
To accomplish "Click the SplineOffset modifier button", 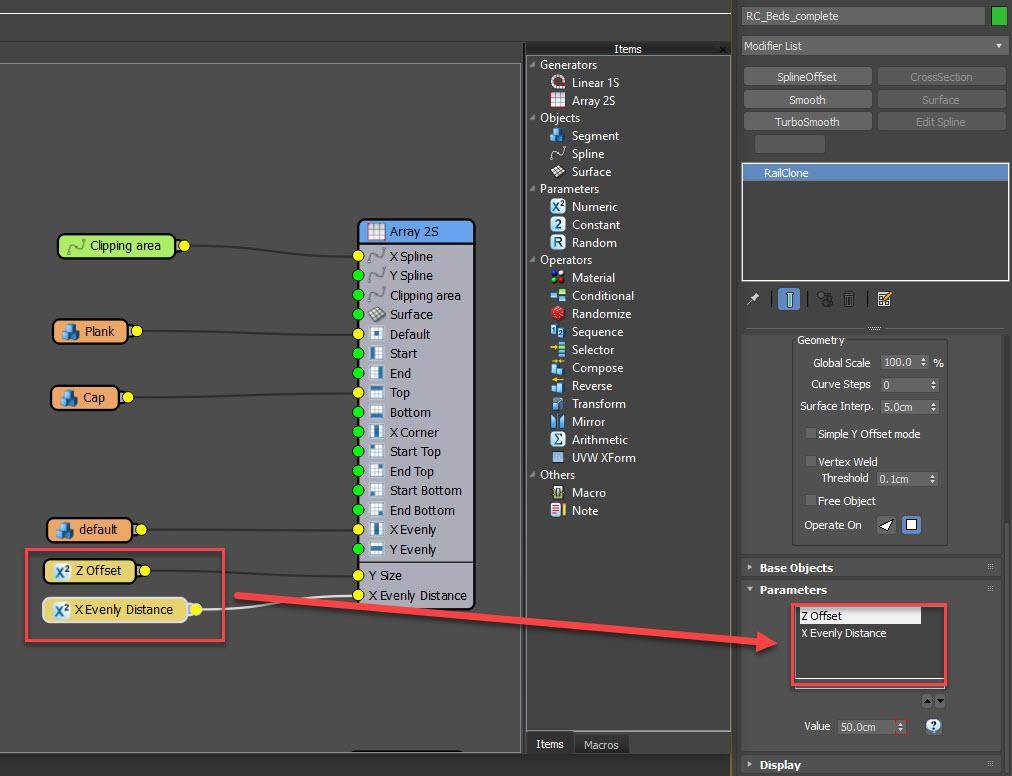I will [807, 76].
